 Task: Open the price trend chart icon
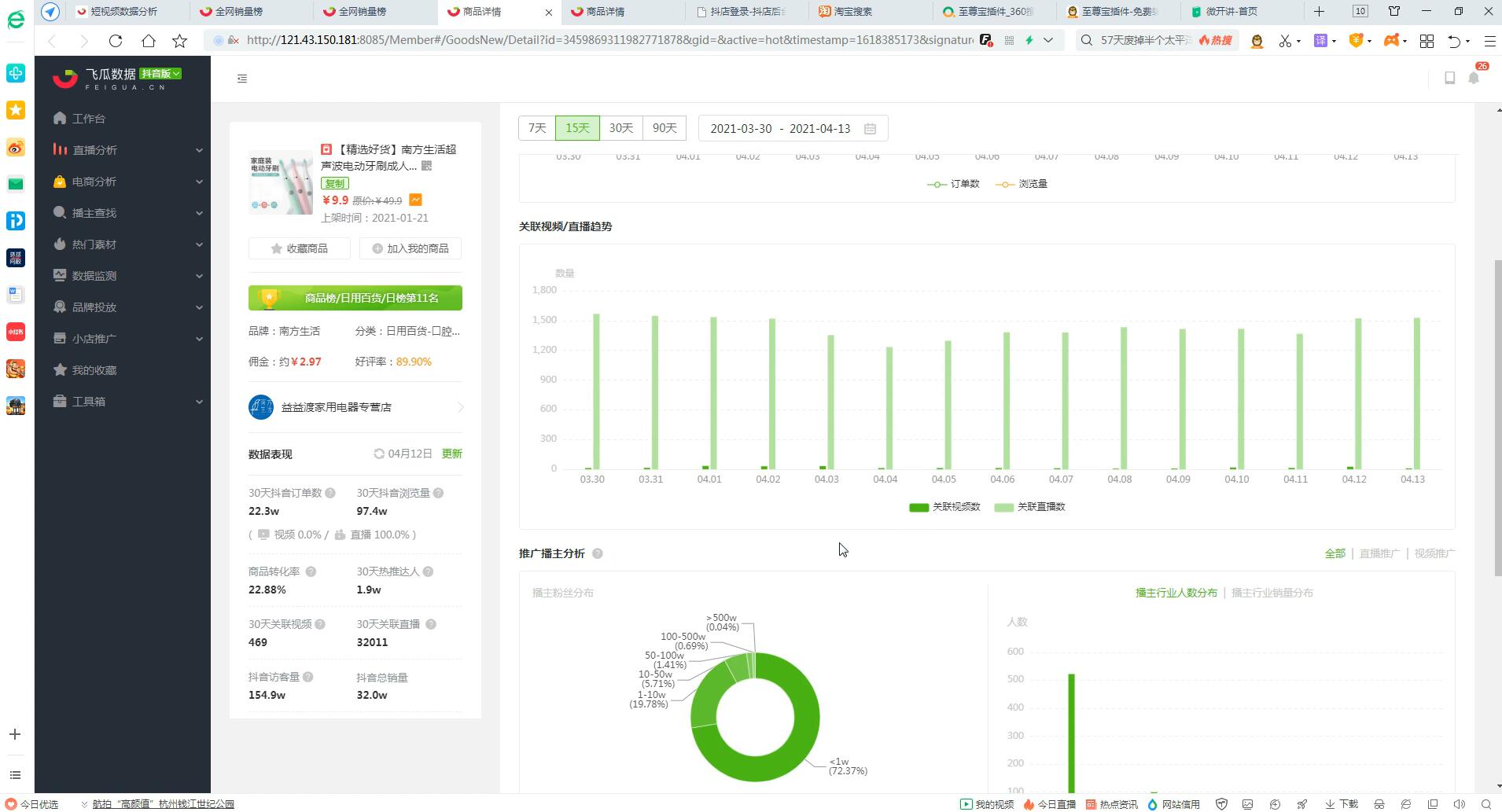click(415, 200)
